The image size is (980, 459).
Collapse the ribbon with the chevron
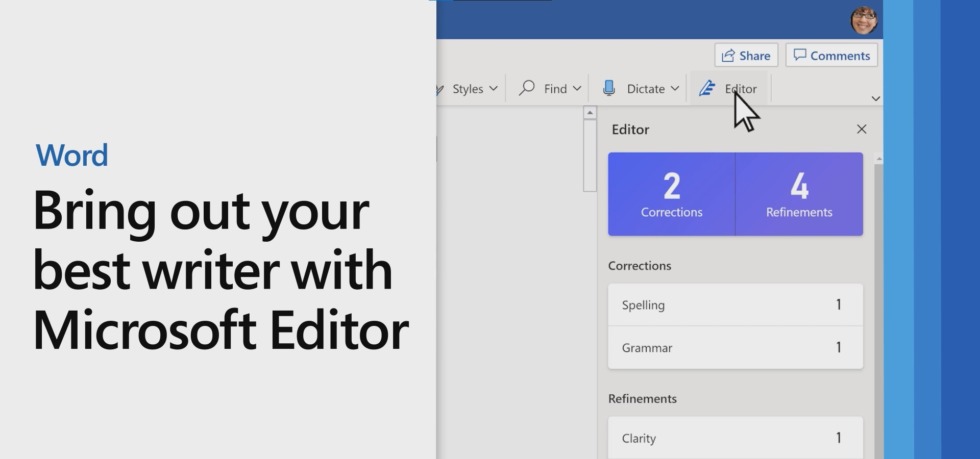click(x=876, y=98)
